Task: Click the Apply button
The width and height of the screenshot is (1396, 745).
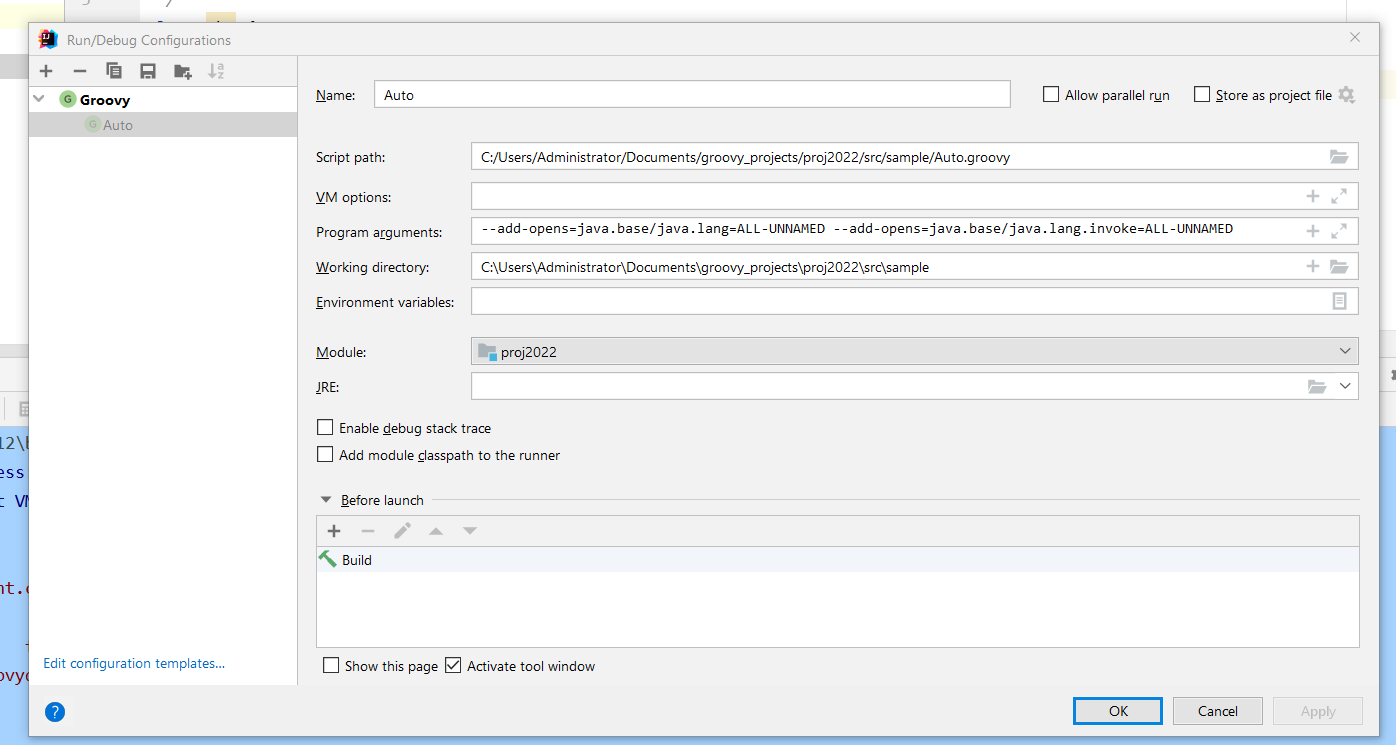Action: 1318,711
